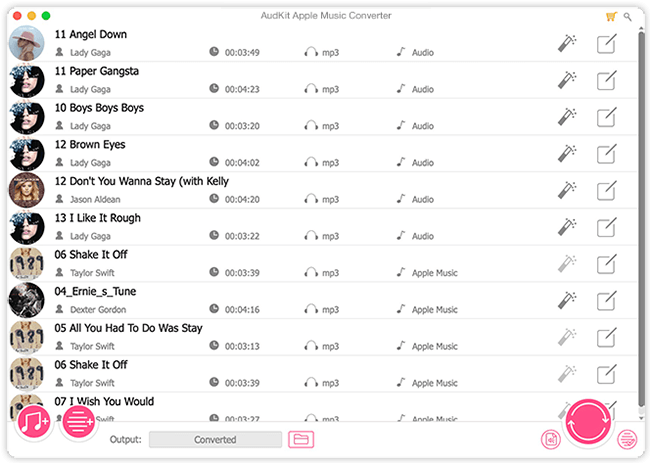Open the tag editor for Don't You Wanna Stay
Viewport: 650px width, 463px height.
coord(606,190)
